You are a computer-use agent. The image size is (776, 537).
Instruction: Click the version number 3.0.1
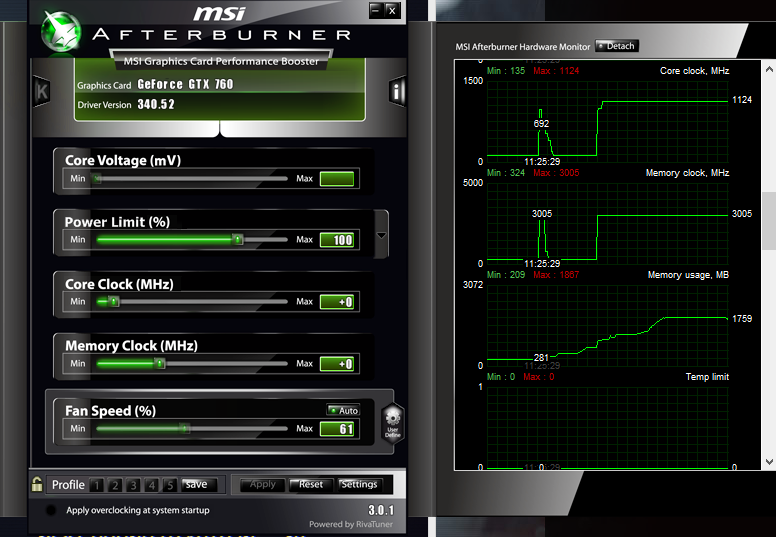tap(381, 510)
